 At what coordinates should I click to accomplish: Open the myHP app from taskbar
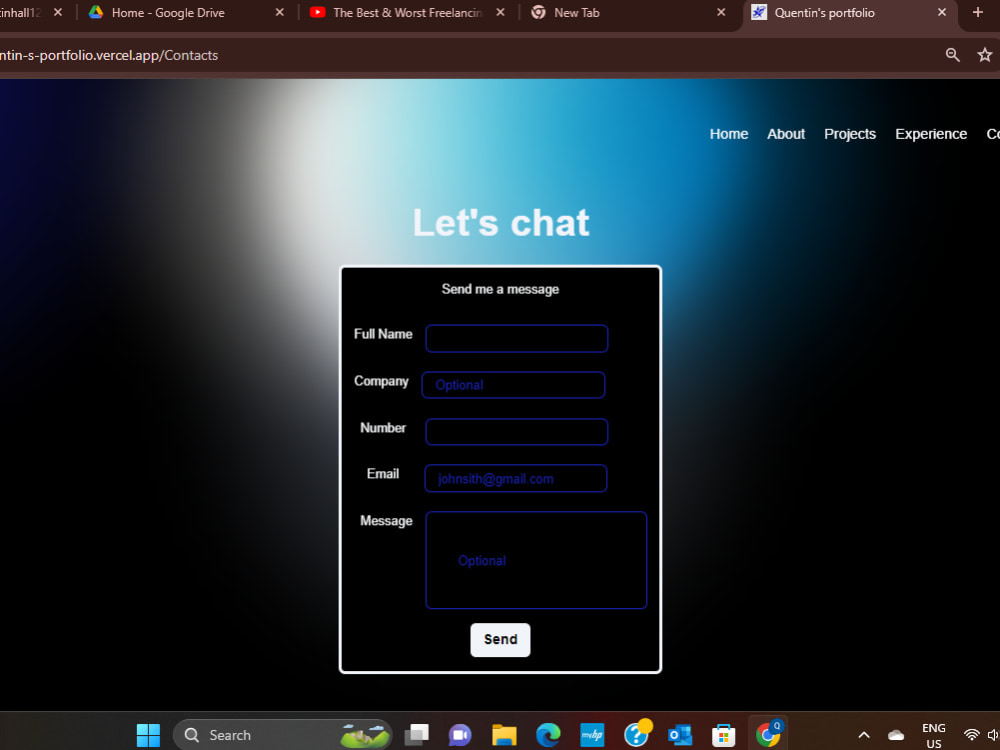pyautogui.click(x=592, y=735)
